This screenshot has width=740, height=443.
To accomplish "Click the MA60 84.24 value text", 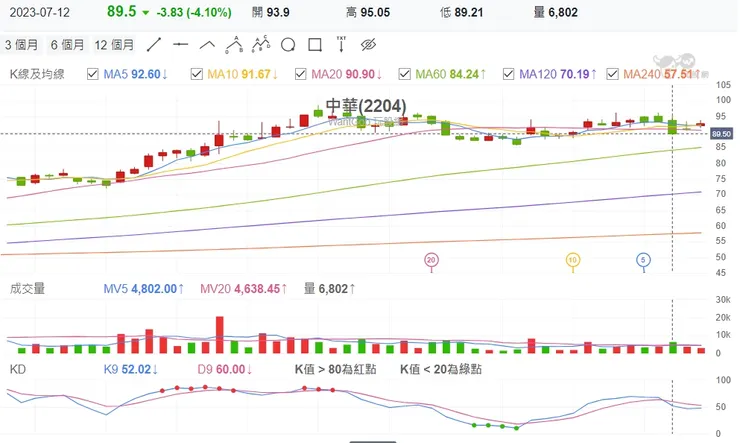I will (x=451, y=74).
